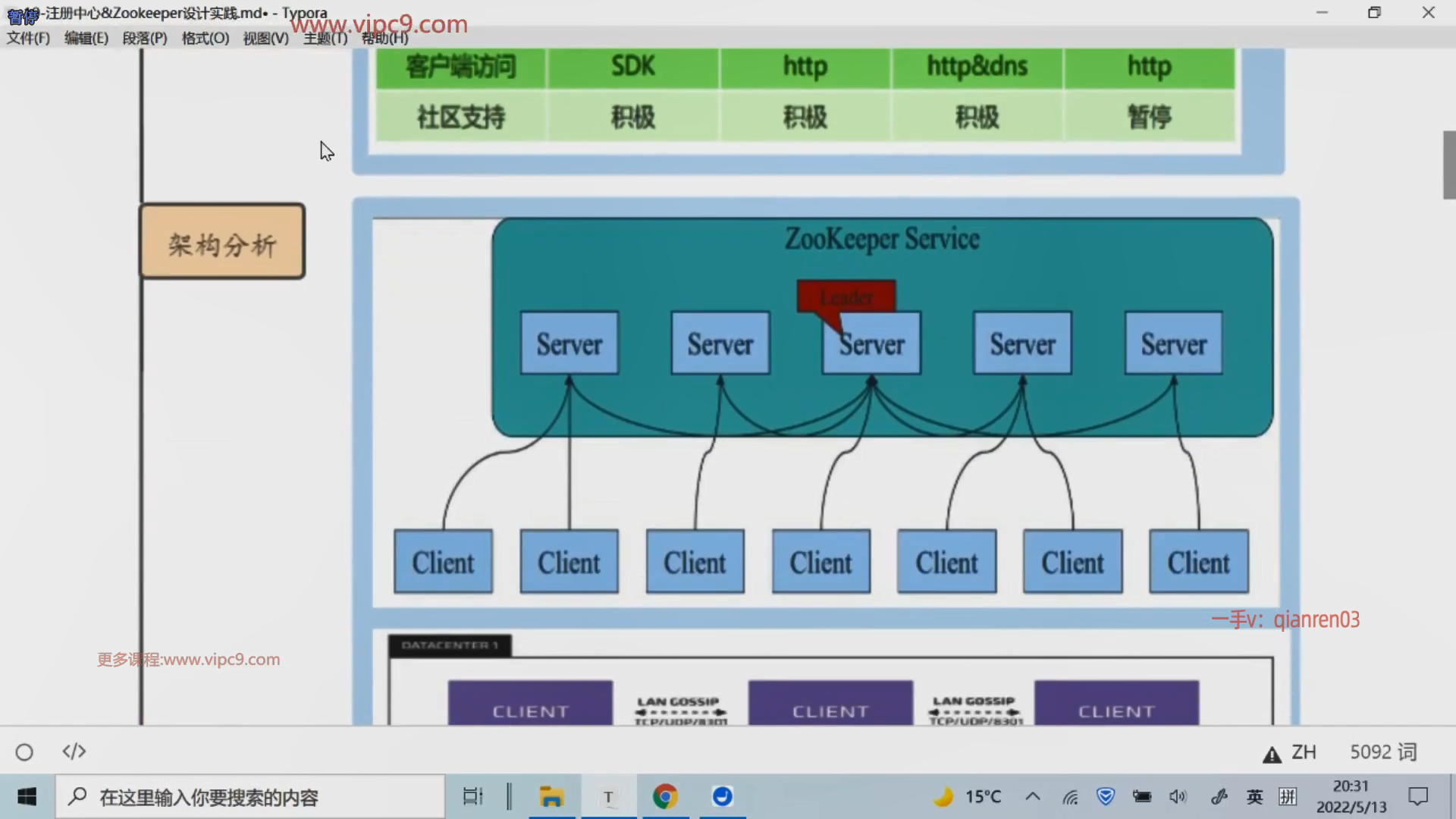Click the 架构分析 mind map node
The height and width of the screenshot is (819, 1456).
point(222,241)
